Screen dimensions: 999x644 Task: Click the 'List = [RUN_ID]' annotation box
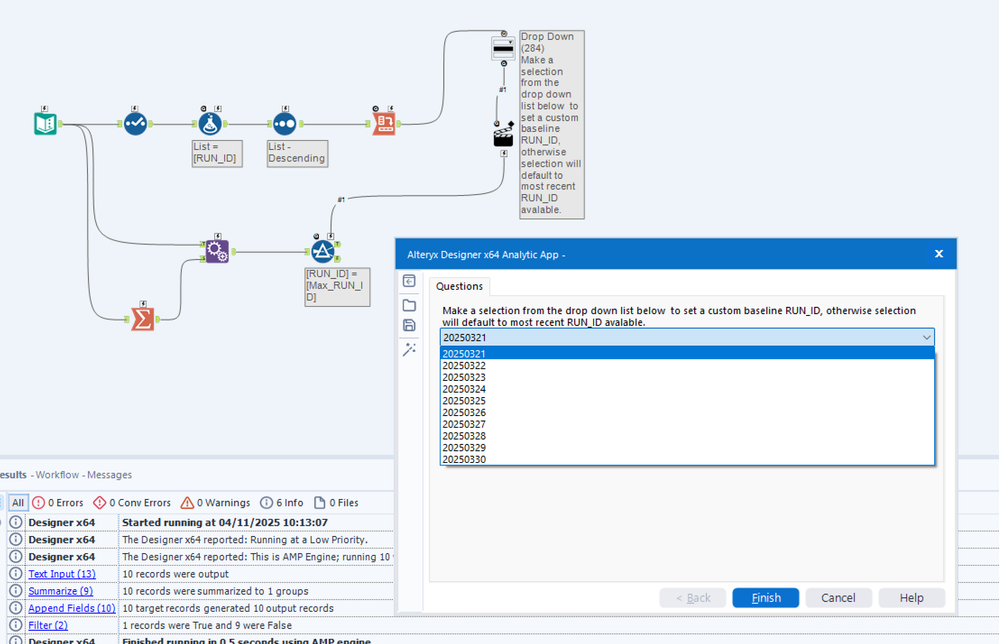pos(217,154)
